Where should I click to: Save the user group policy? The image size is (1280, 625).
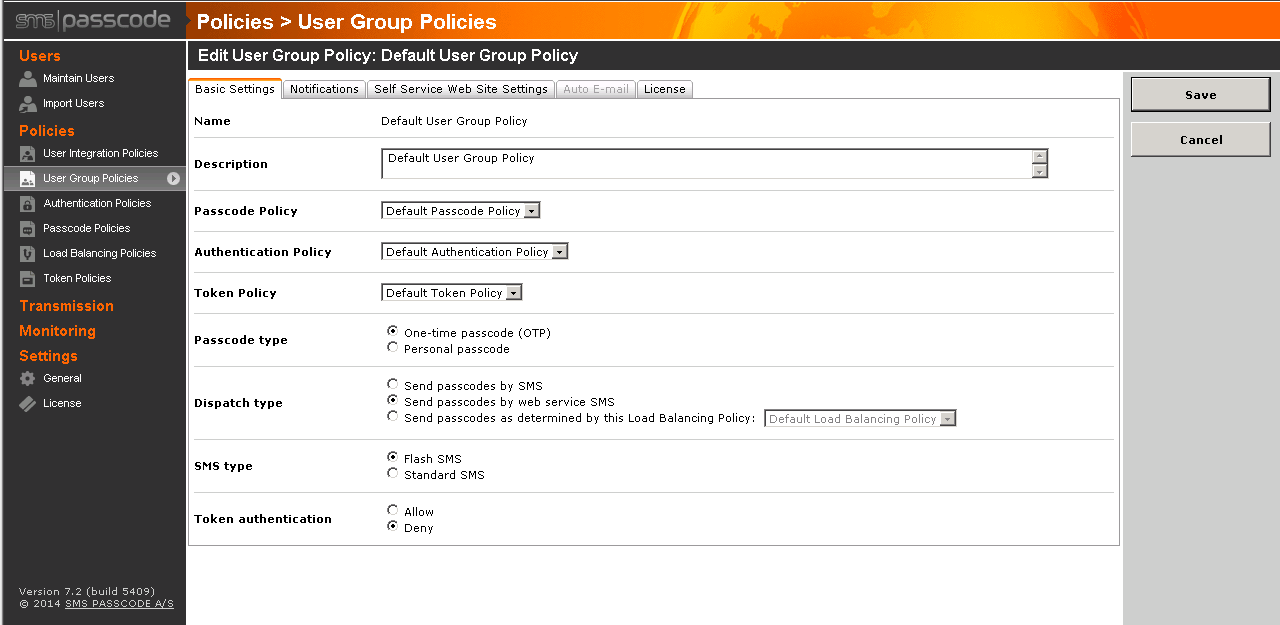(1201, 95)
